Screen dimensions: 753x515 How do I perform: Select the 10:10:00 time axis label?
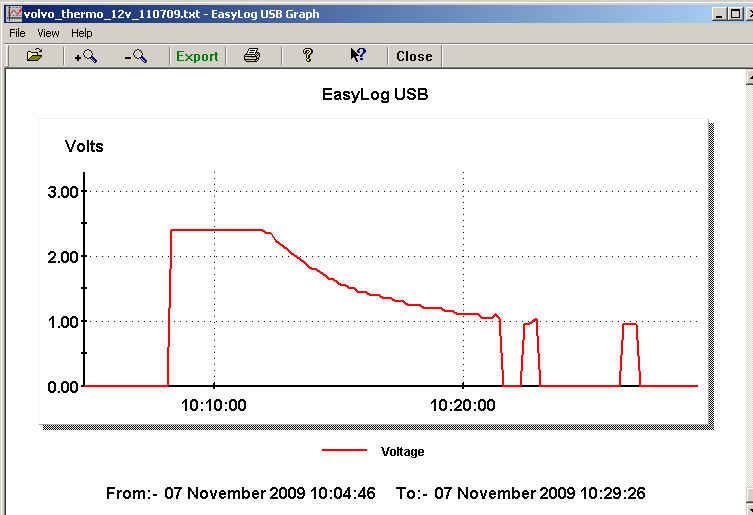(215, 406)
